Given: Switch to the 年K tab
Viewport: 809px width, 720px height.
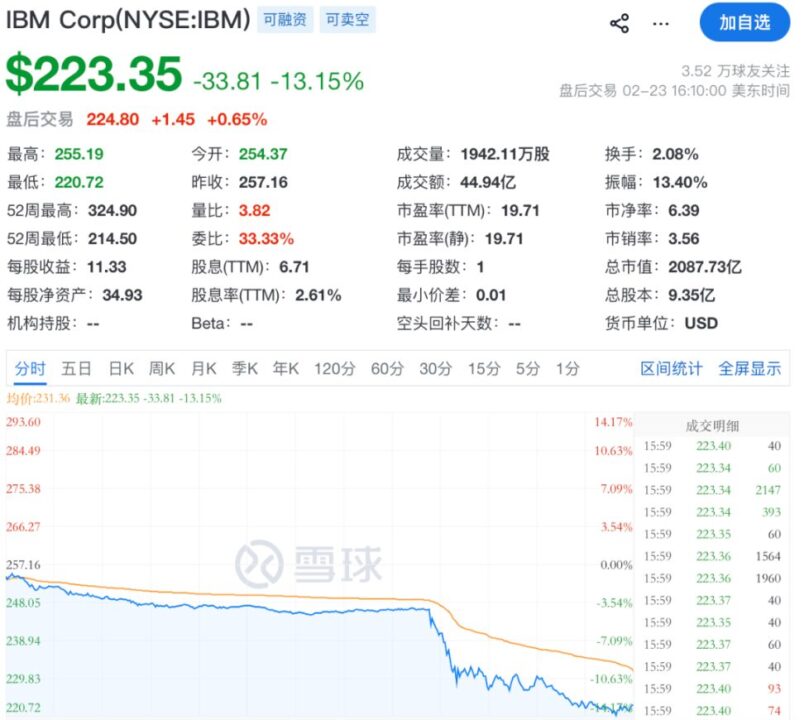Looking at the screenshot, I should tap(286, 368).
